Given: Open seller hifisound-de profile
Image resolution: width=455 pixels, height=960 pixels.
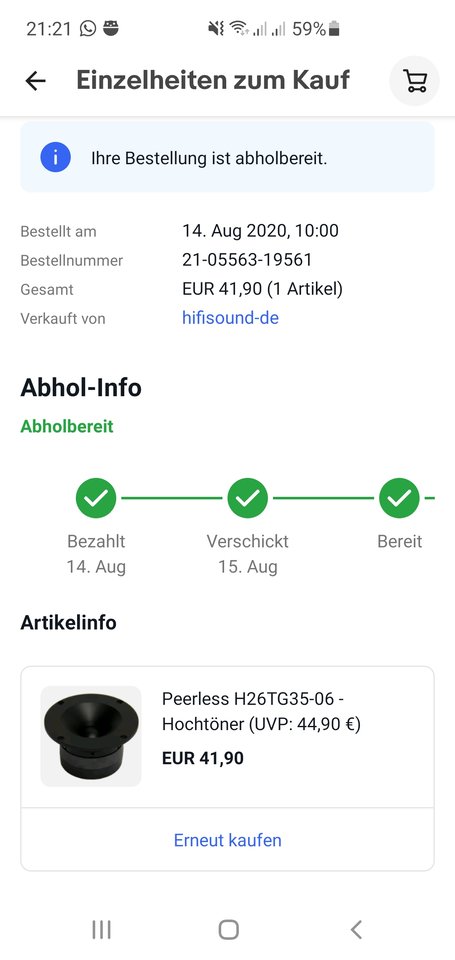Looking at the screenshot, I should 230,318.
